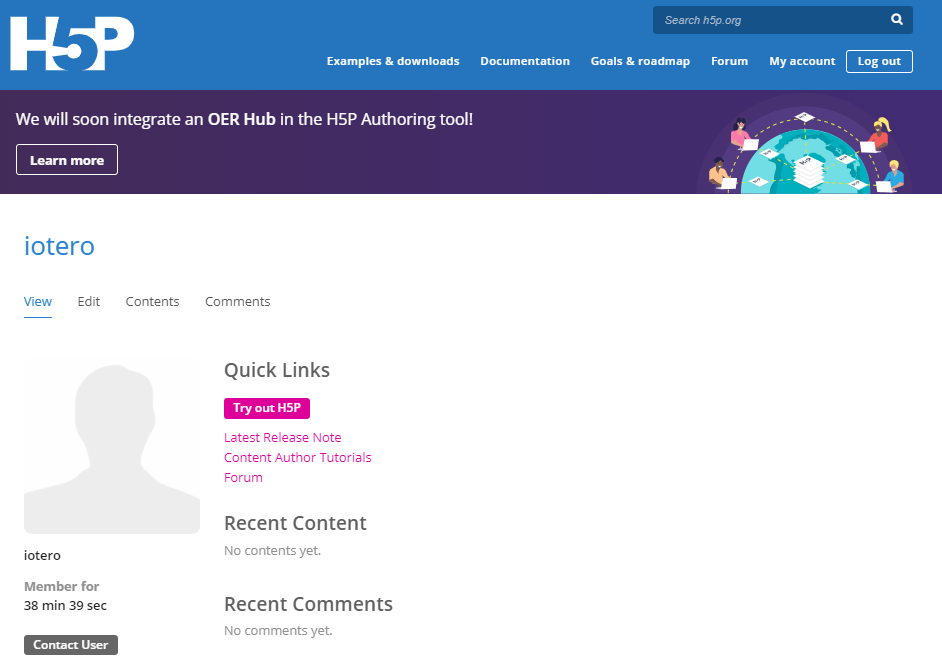Screen dimensions: 942x670
Task: Go to Goals & roadmap
Action: [x=640, y=61]
